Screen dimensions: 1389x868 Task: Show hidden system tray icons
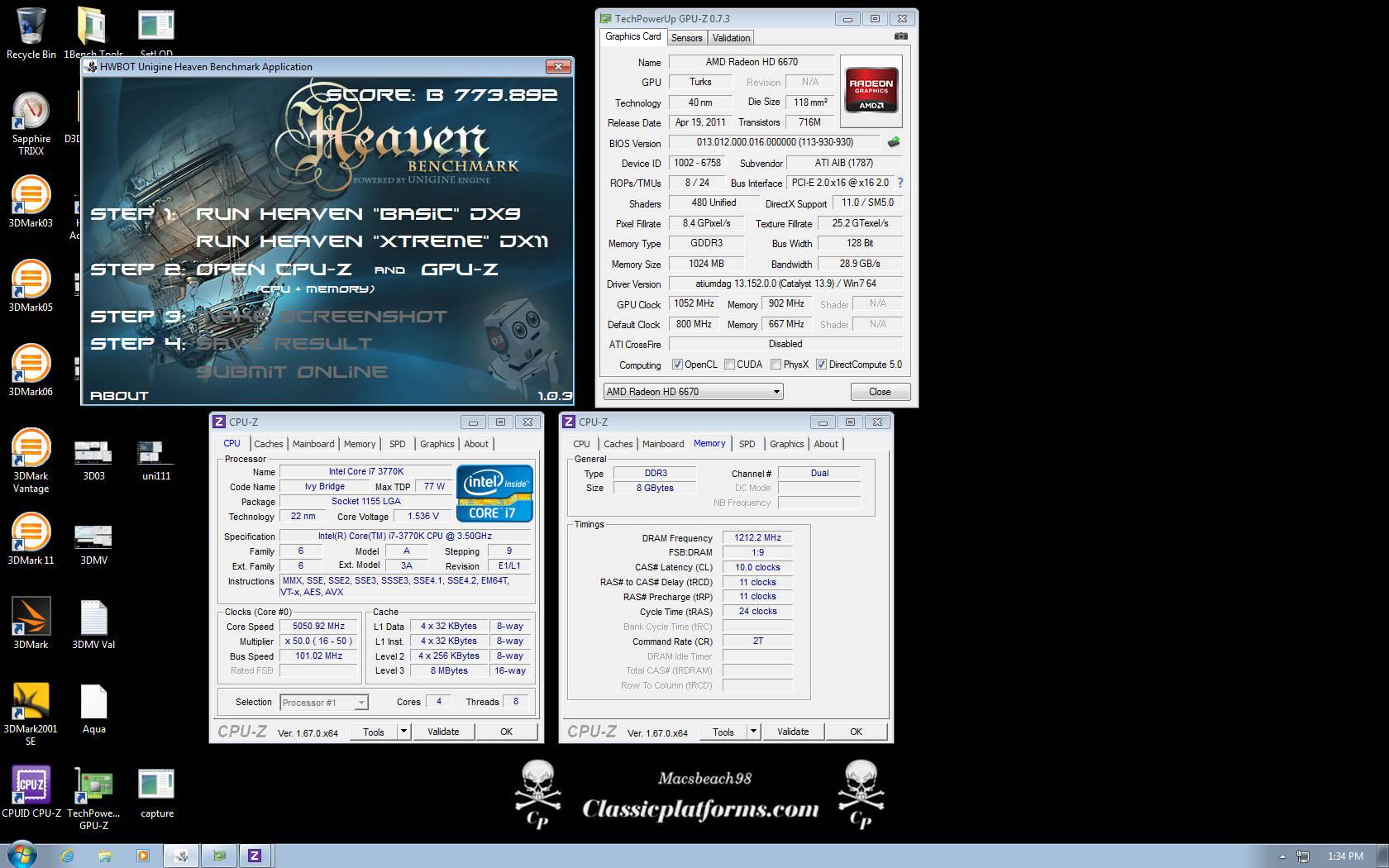coord(1282,856)
